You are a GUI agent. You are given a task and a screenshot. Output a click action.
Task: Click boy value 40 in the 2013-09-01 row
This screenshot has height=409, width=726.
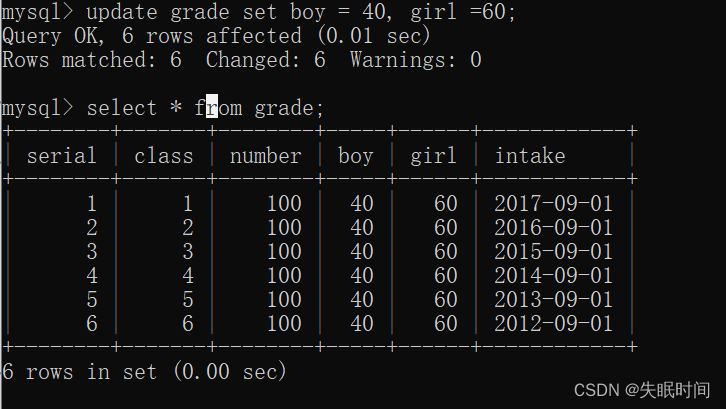(x=362, y=300)
